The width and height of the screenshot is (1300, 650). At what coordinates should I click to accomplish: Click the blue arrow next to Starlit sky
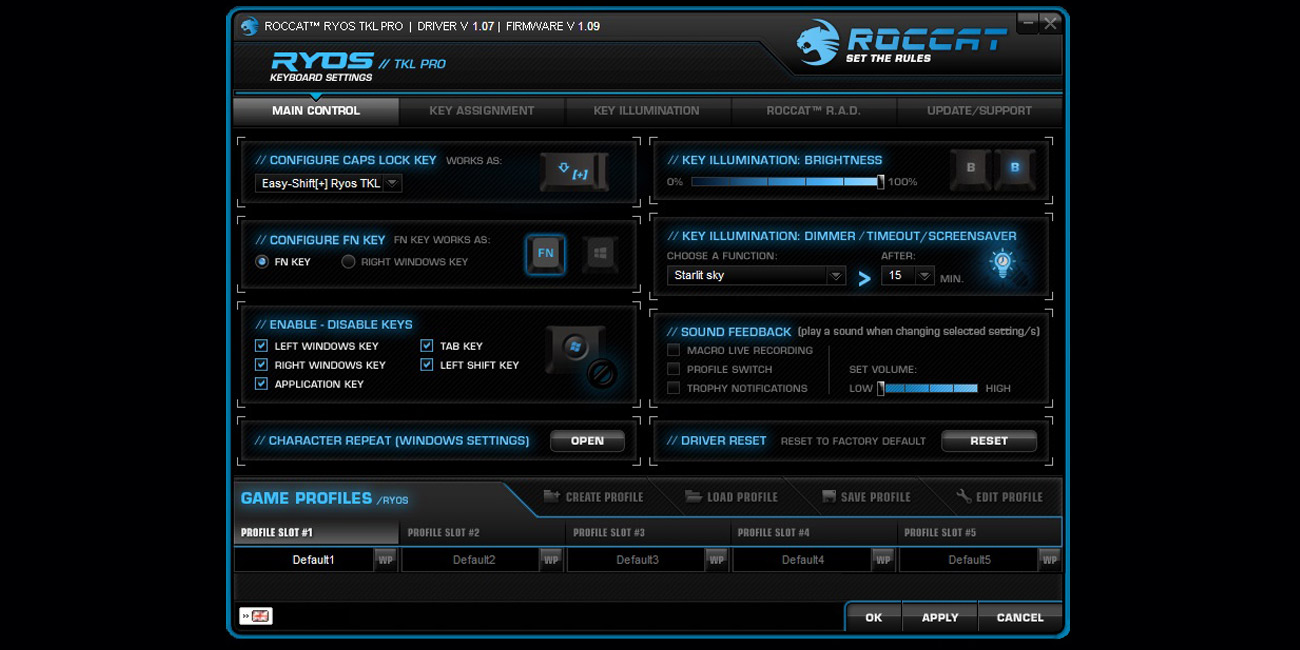[865, 279]
